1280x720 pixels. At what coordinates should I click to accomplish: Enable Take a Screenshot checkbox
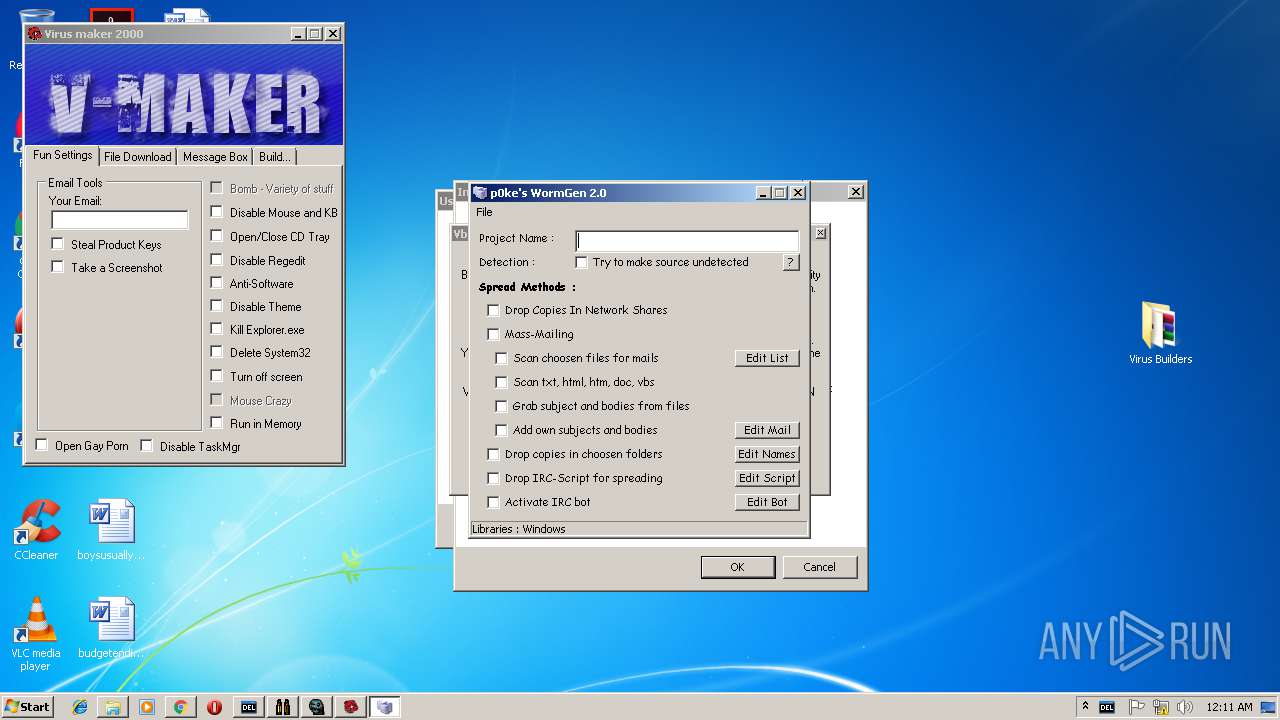pos(57,267)
